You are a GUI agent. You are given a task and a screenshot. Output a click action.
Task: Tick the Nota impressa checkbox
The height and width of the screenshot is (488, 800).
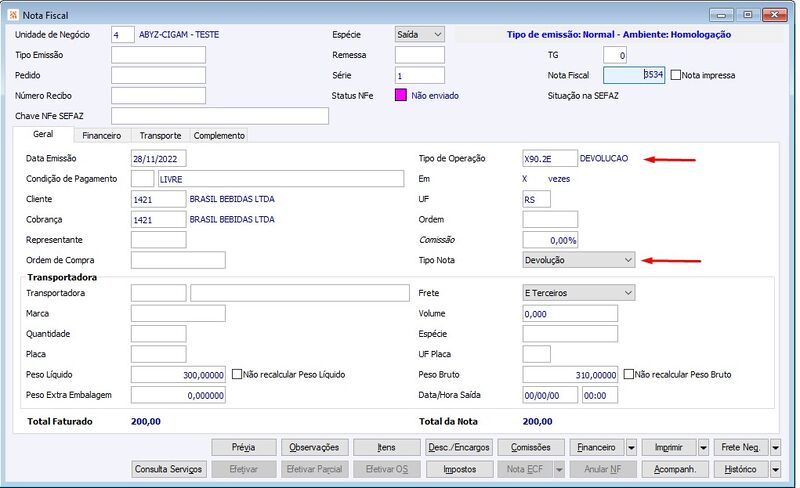pos(676,75)
